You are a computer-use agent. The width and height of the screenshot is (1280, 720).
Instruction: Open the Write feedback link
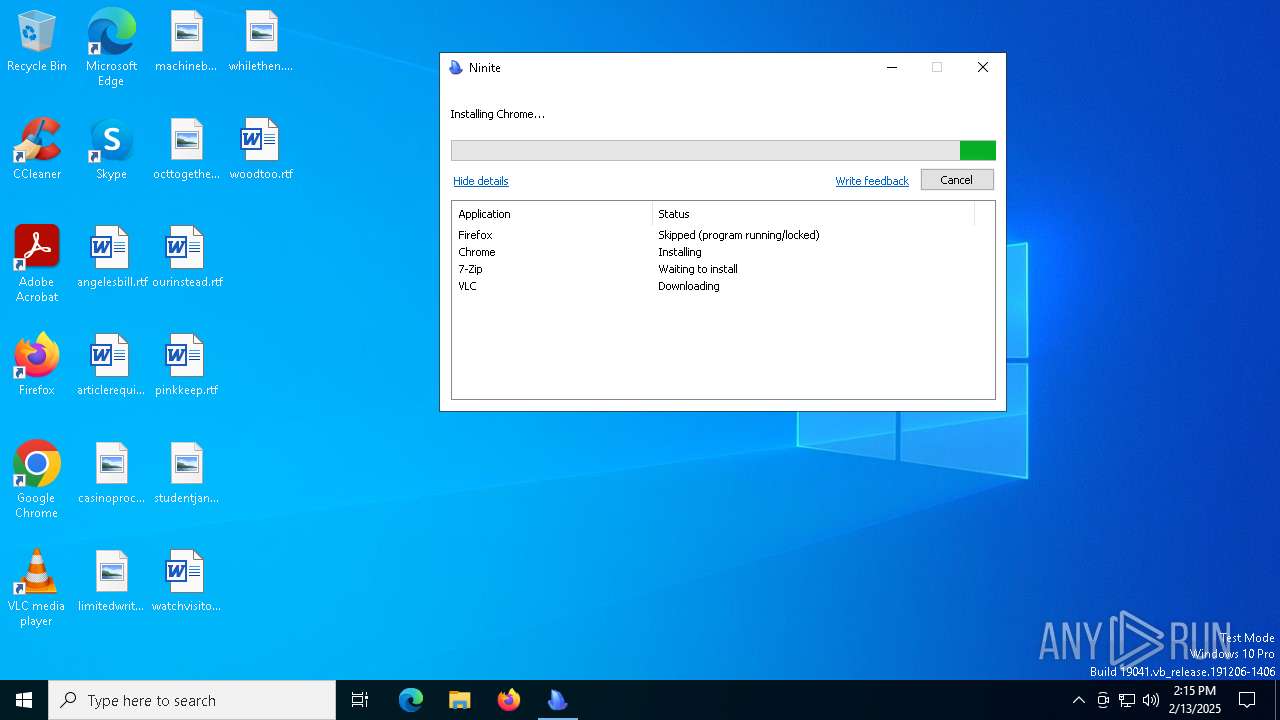[872, 181]
